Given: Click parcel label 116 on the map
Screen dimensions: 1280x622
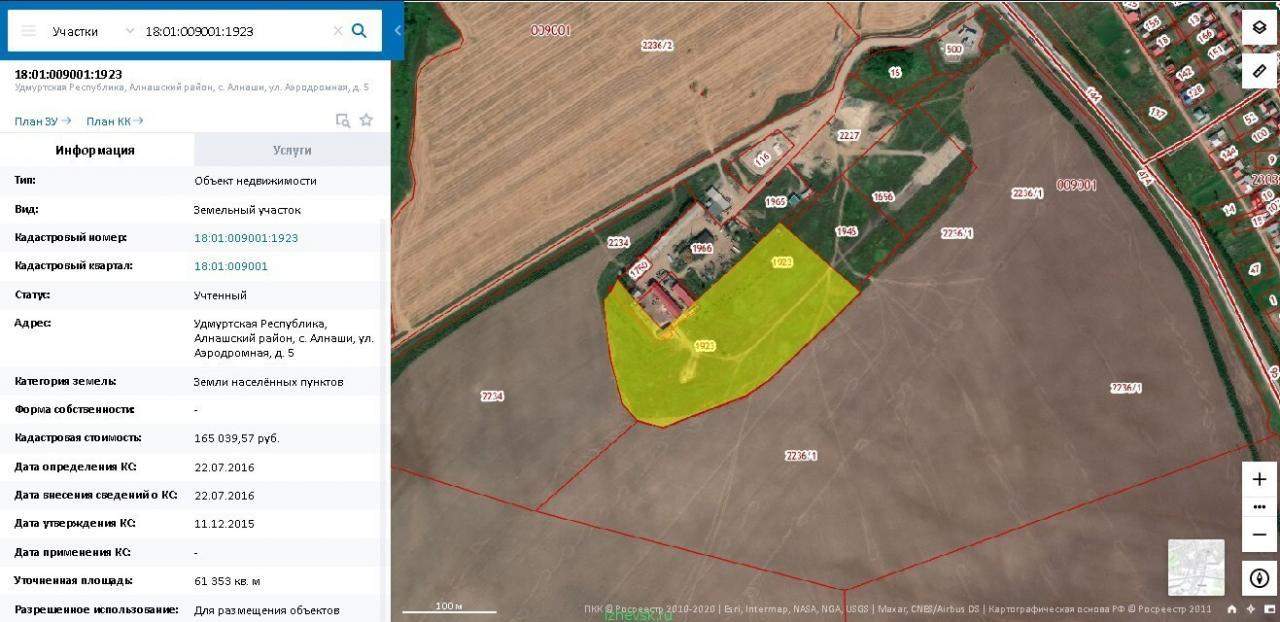Looking at the screenshot, I should tap(764, 160).
